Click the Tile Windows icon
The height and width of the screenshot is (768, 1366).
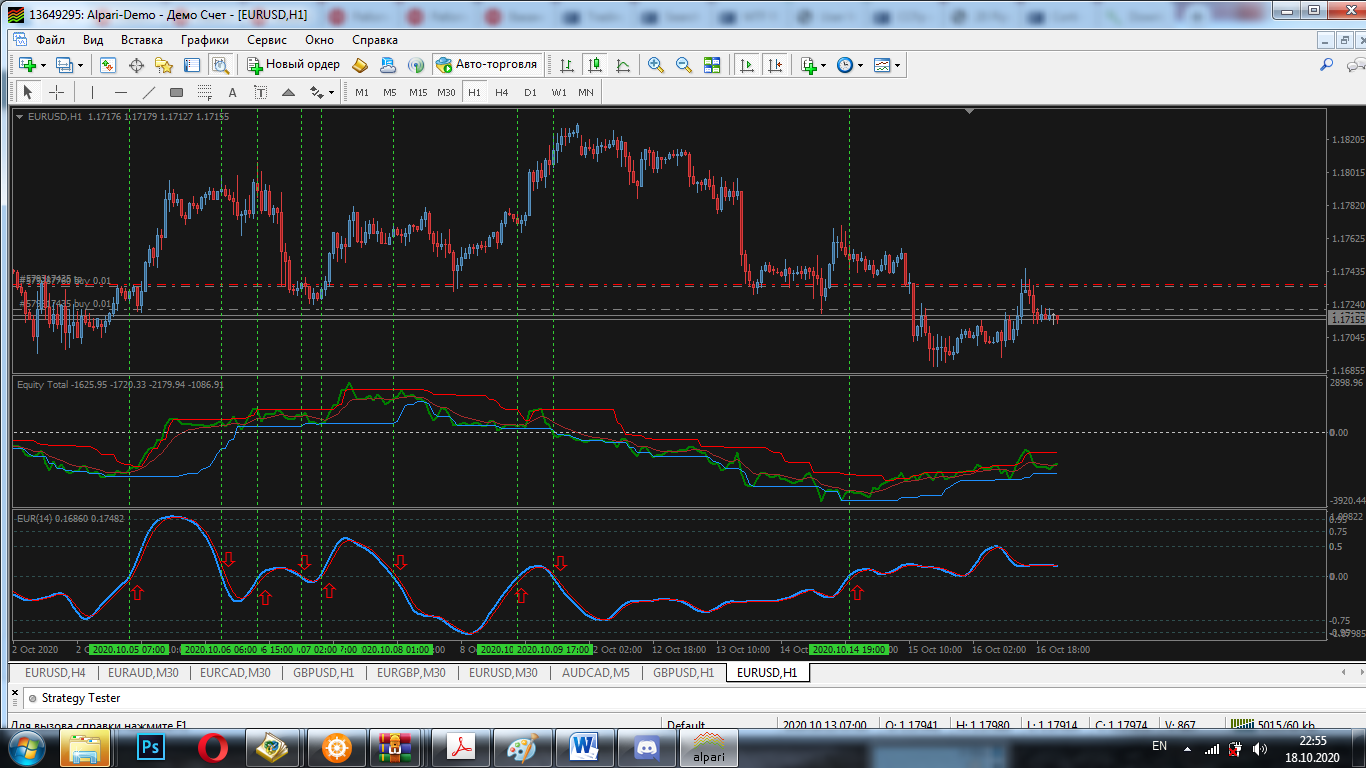click(712, 65)
